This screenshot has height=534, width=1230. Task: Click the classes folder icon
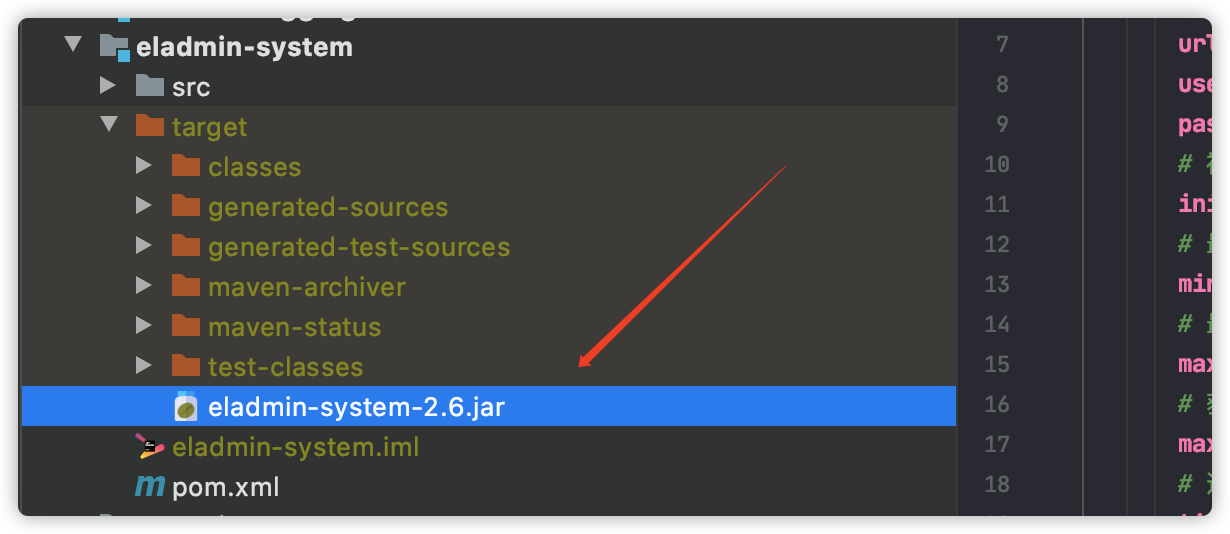click(186, 166)
